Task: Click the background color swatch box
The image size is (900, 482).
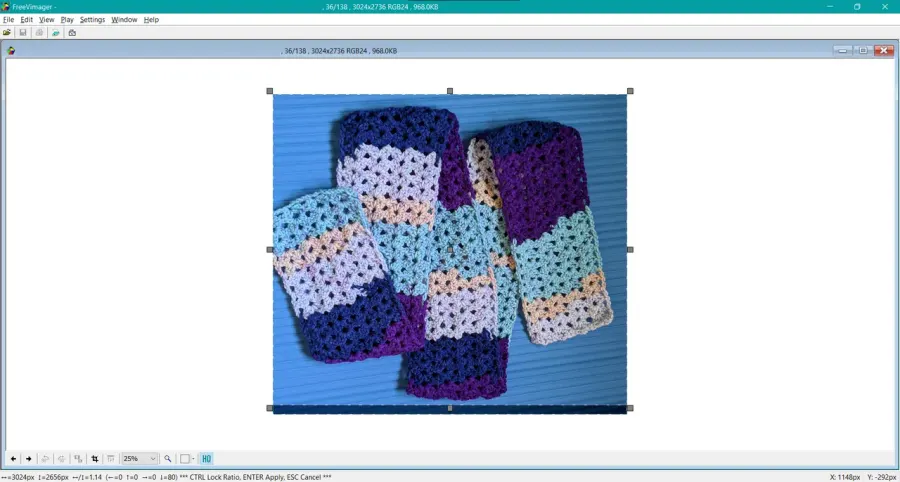Action: pyautogui.click(x=184, y=458)
